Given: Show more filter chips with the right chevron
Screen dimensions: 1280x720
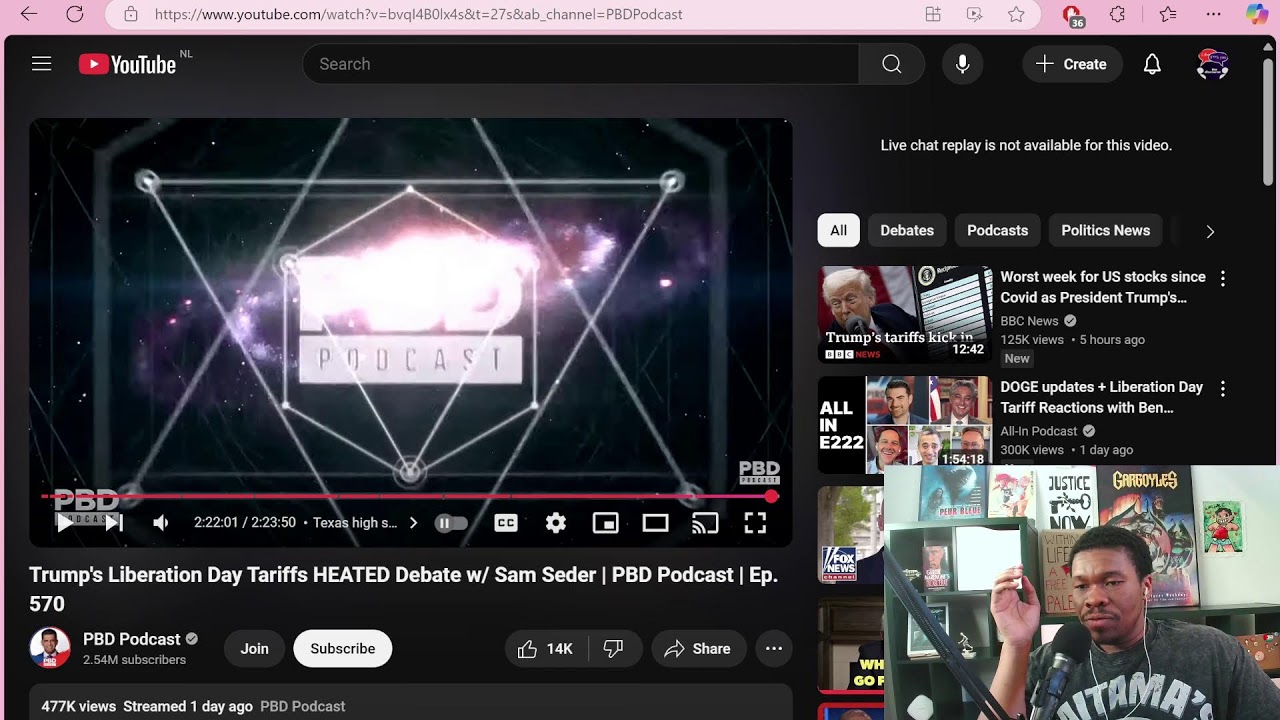Looking at the screenshot, I should tap(1210, 231).
